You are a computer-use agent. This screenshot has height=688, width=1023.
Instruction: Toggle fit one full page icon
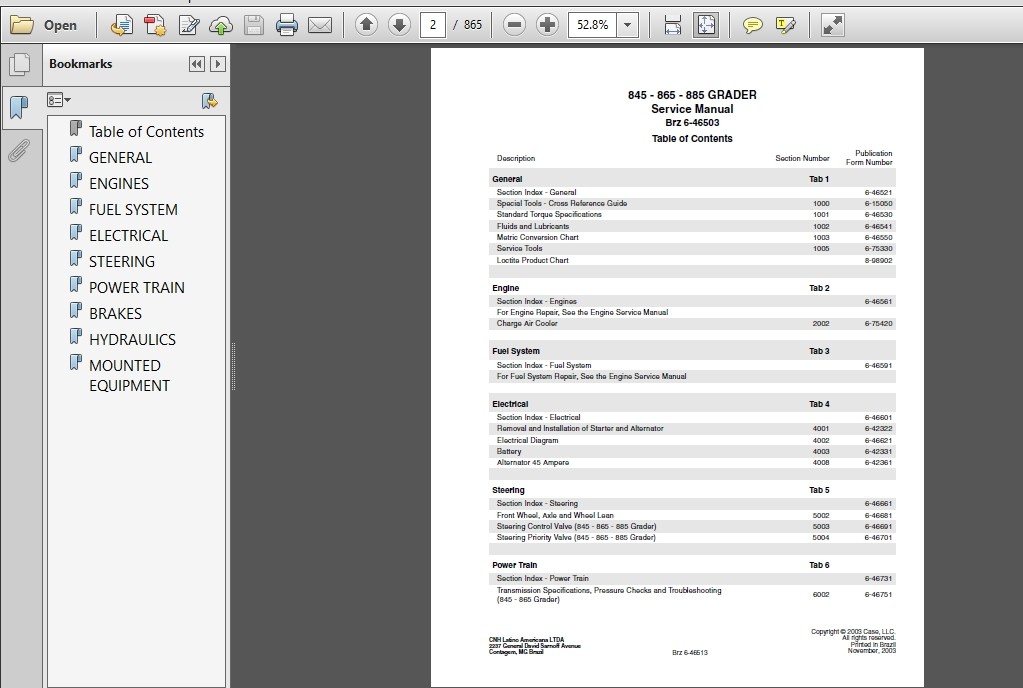click(706, 25)
